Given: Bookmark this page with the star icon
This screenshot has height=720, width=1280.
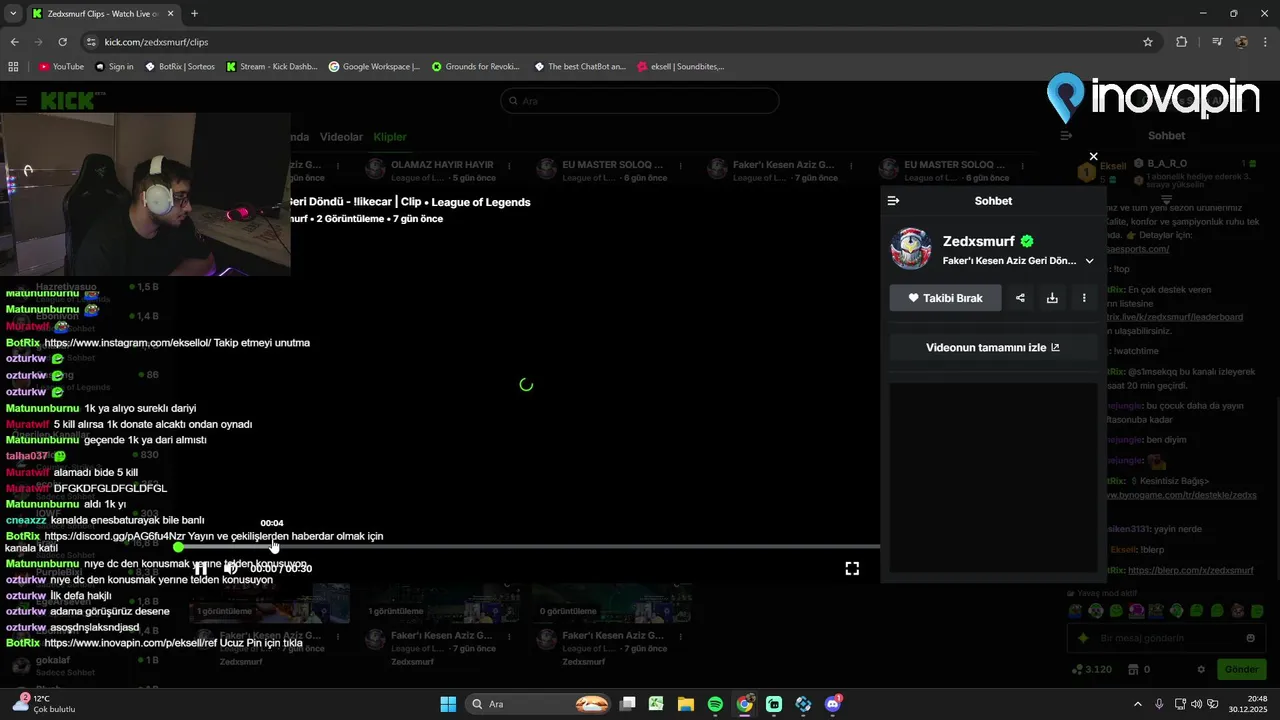Looking at the screenshot, I should (1148, 42).
